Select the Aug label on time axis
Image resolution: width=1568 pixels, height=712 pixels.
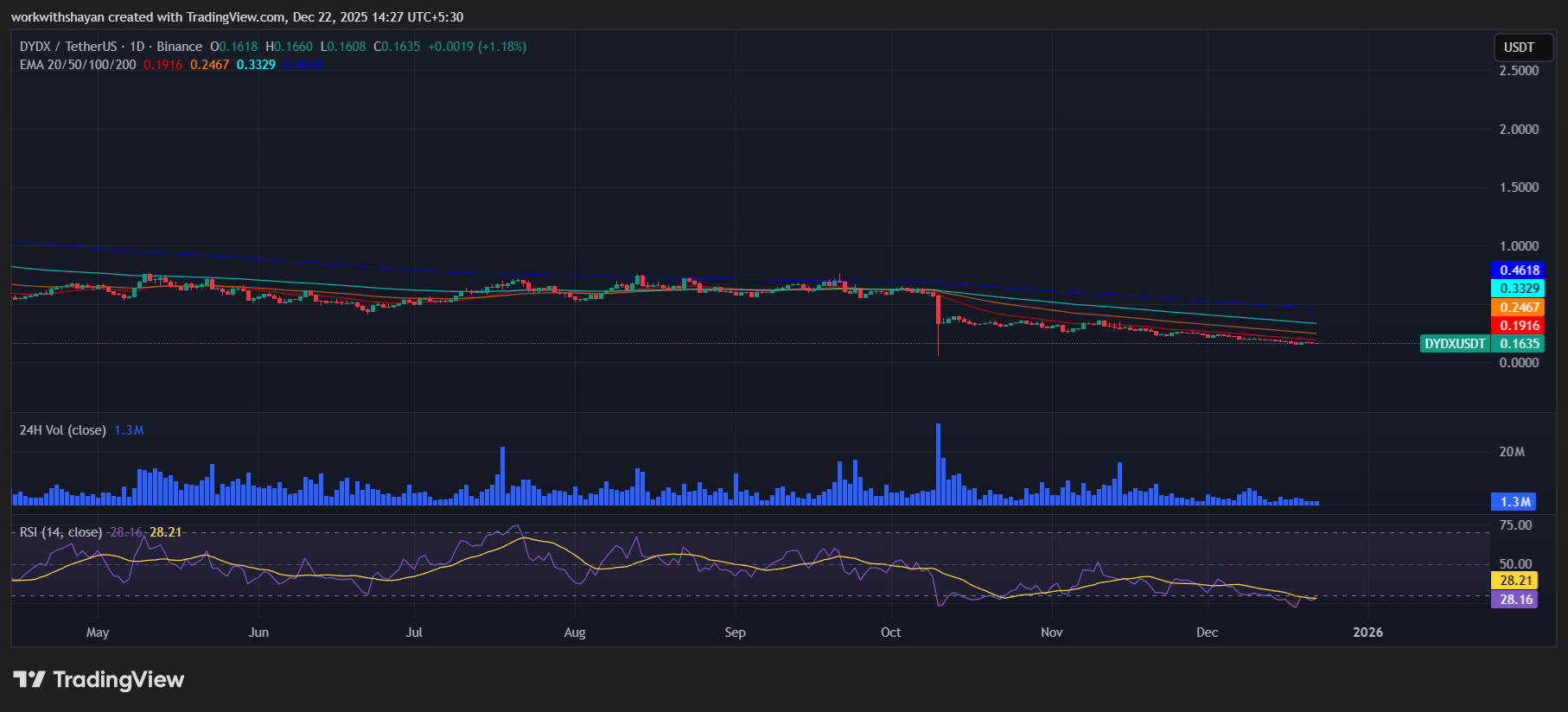point(575,633)
